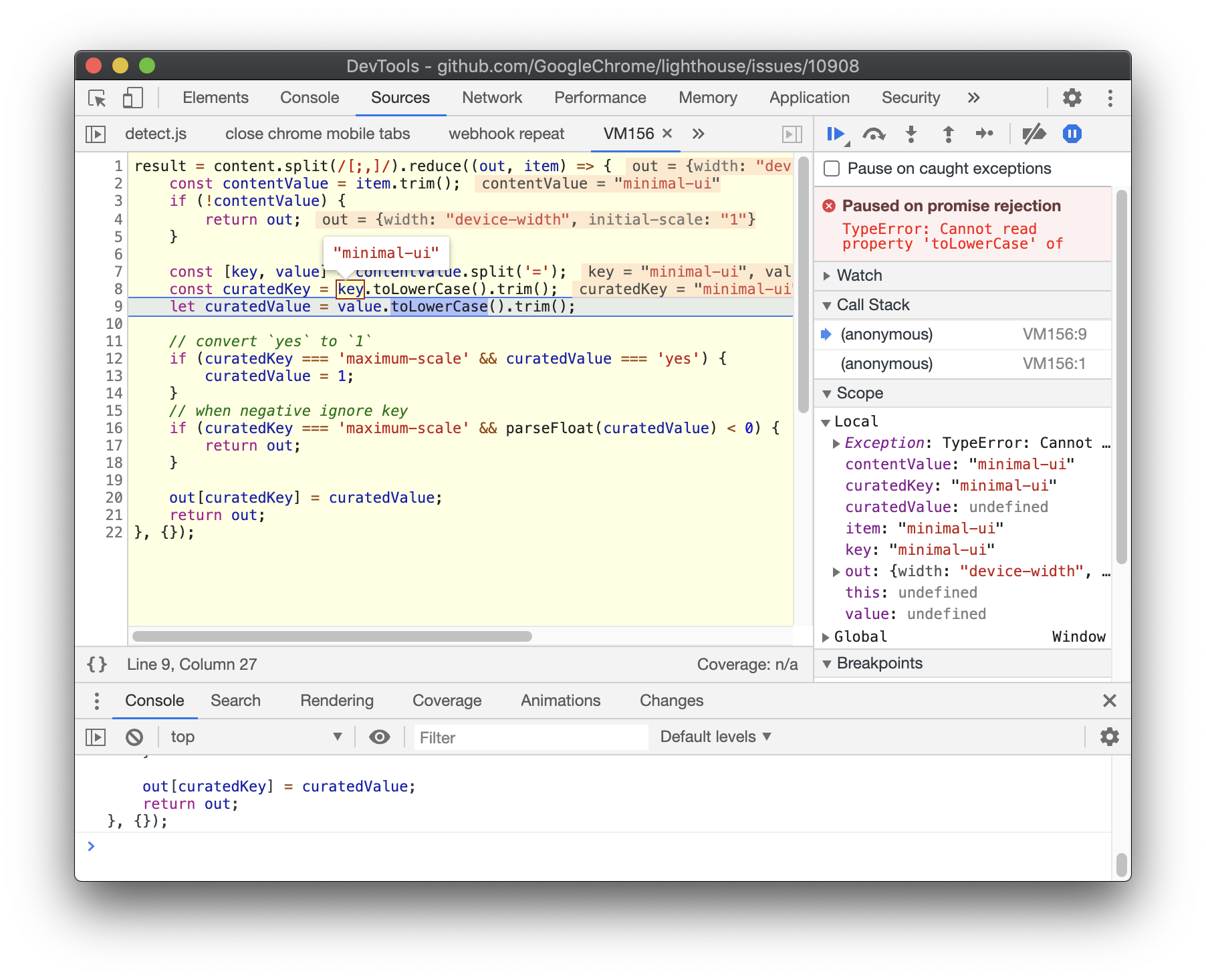The width and height of the screenshot is (1206, 980).
Task: Switch to the Network panel tab
Action: coord(492,98)
